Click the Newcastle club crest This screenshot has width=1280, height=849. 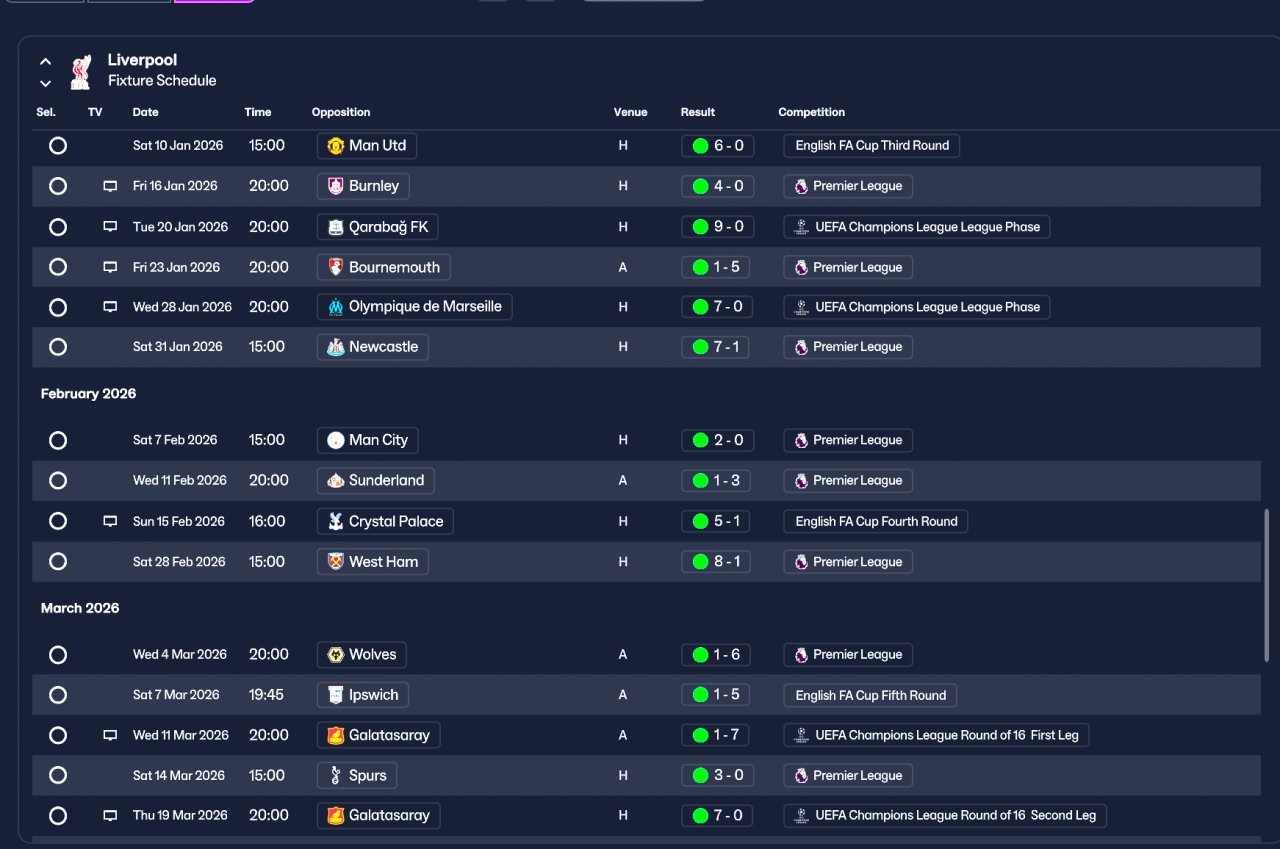(336, 347)
